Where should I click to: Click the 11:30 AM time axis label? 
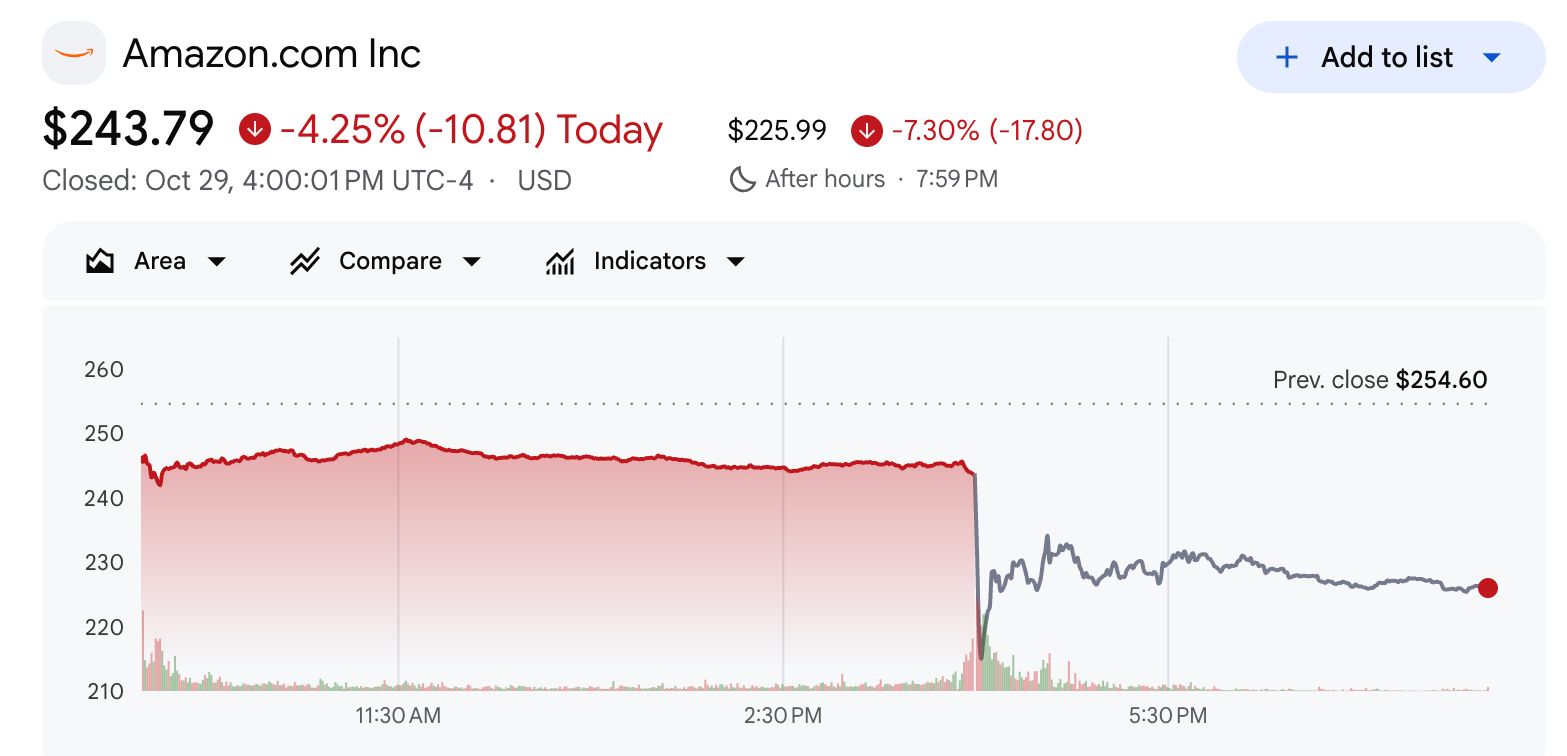click(398, 716)
